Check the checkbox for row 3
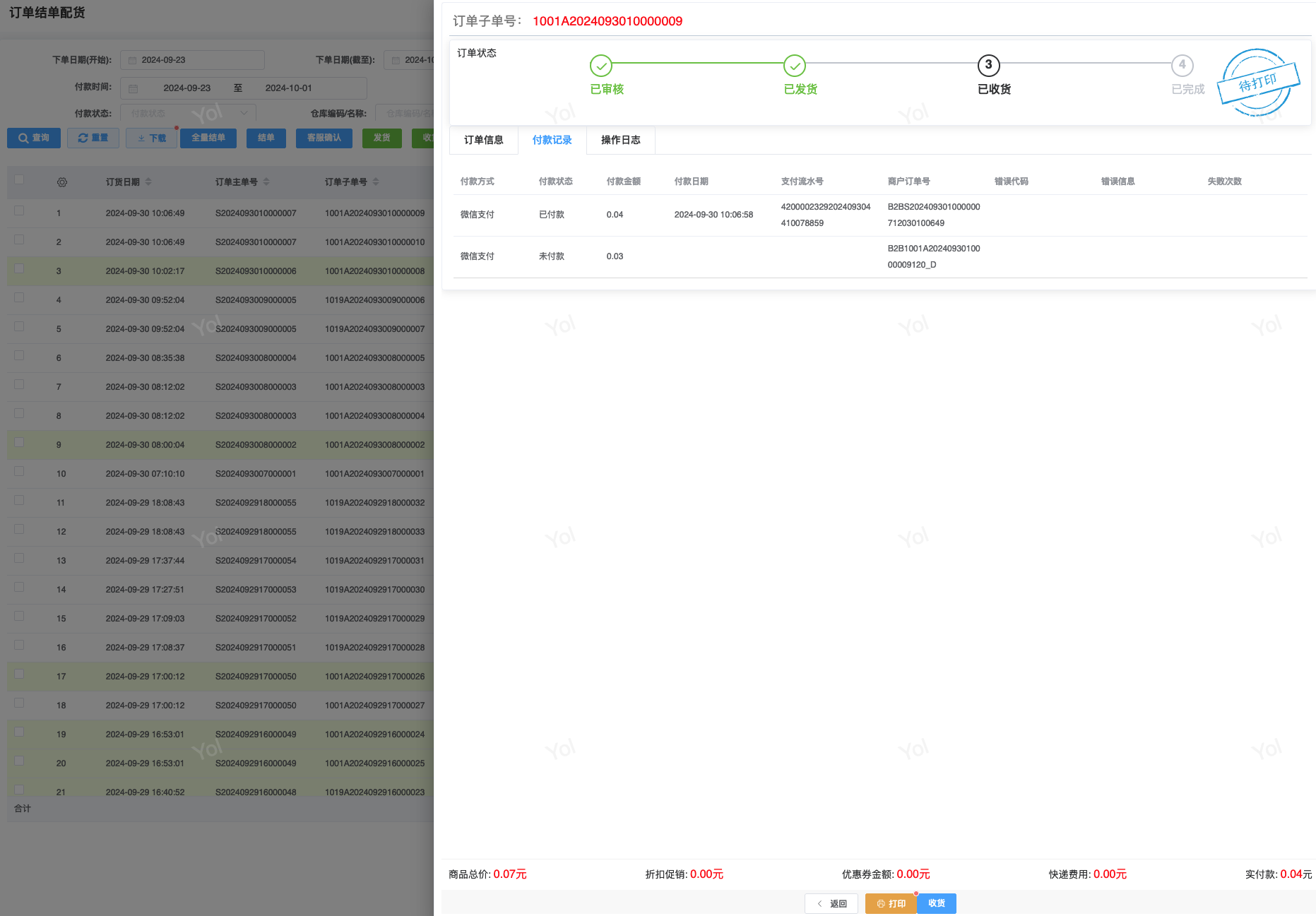 19,268
